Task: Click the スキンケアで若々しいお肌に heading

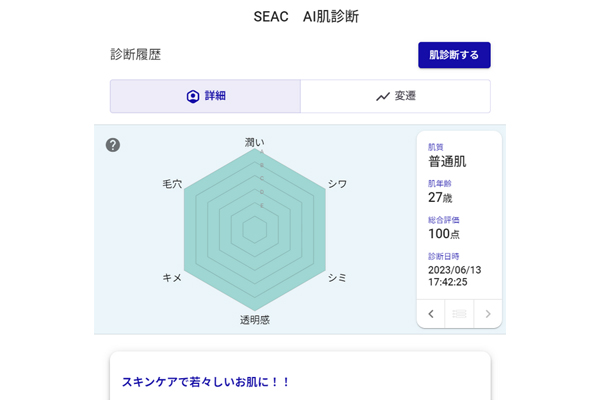Action: [205, 382]
